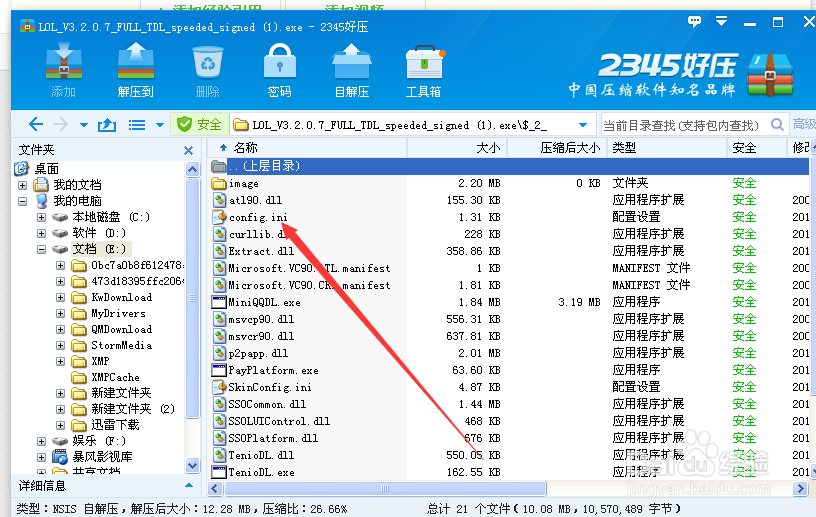Open the title bar menu dropdown icon

(x=721, y=21)
